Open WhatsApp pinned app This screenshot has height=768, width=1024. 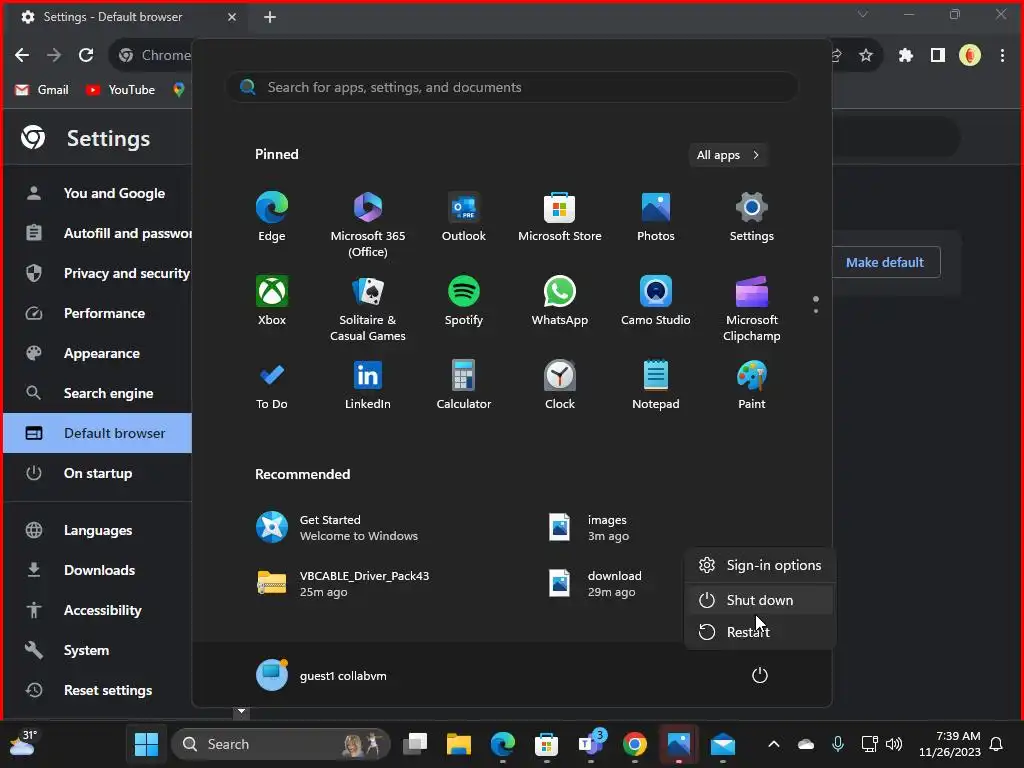point(560,301)
